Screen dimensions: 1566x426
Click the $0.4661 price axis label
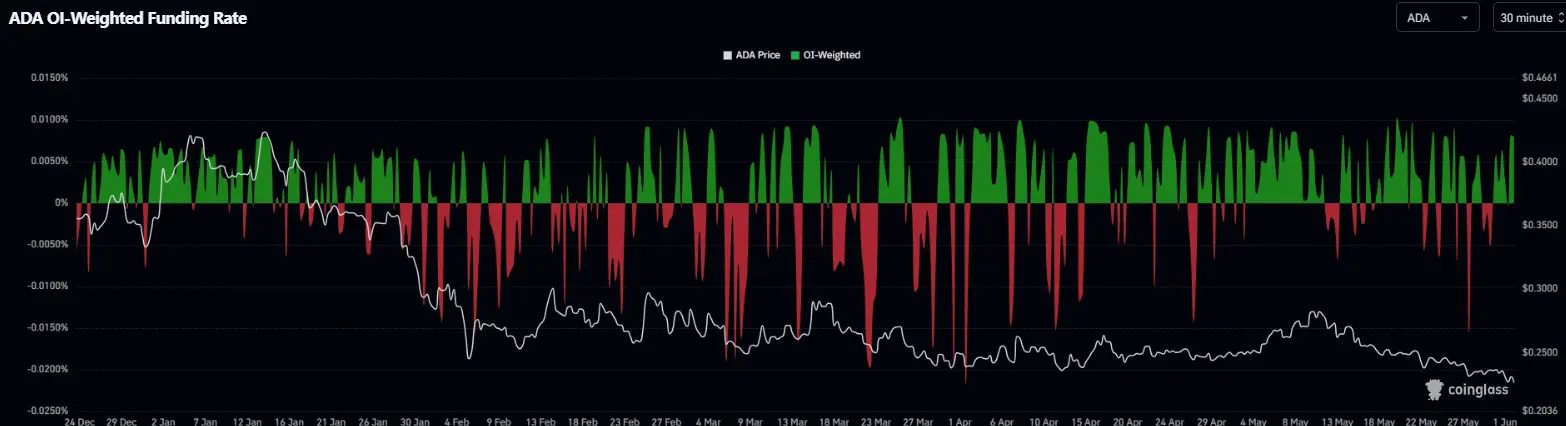pyautogui.click(x=1540, y=77)
